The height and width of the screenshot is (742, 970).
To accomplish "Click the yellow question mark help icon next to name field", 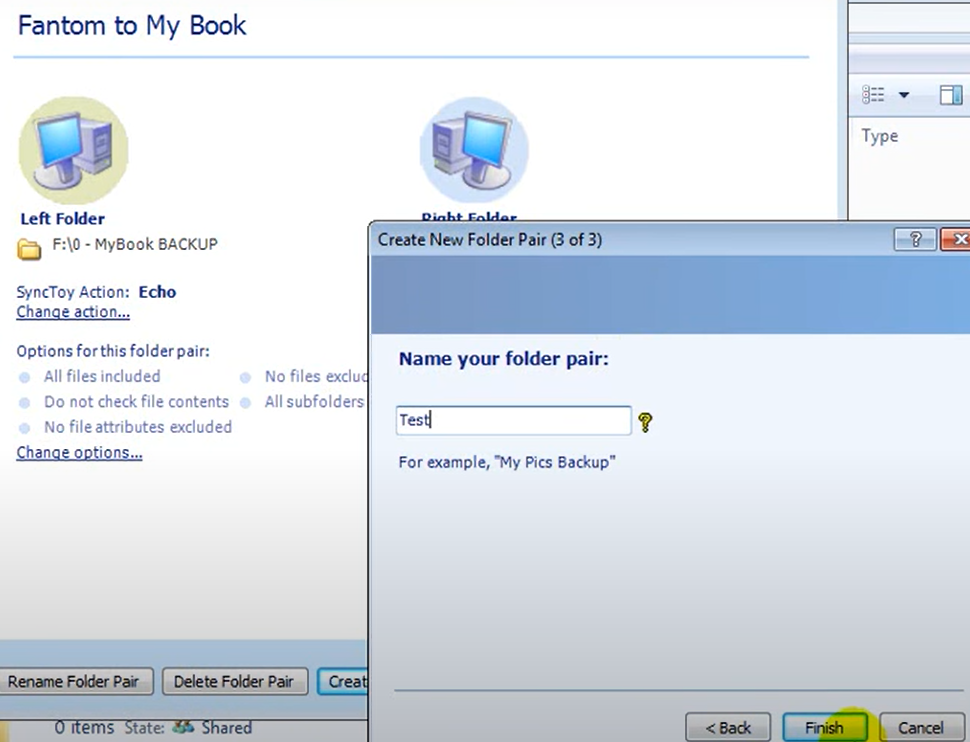I will pos(645,422).
